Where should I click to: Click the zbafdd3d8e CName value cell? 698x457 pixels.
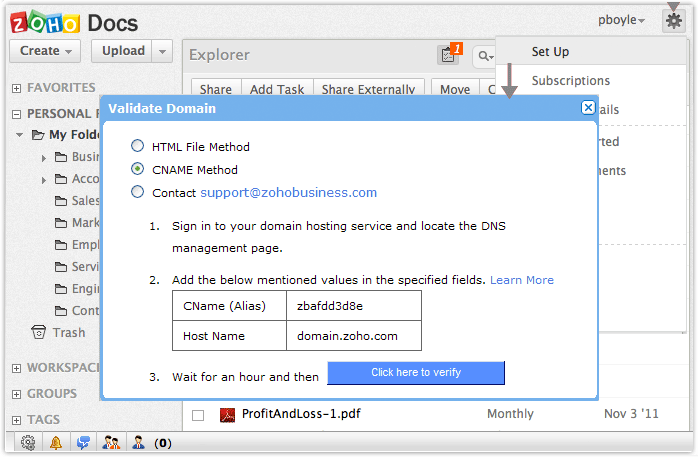(x=354, y=306)
